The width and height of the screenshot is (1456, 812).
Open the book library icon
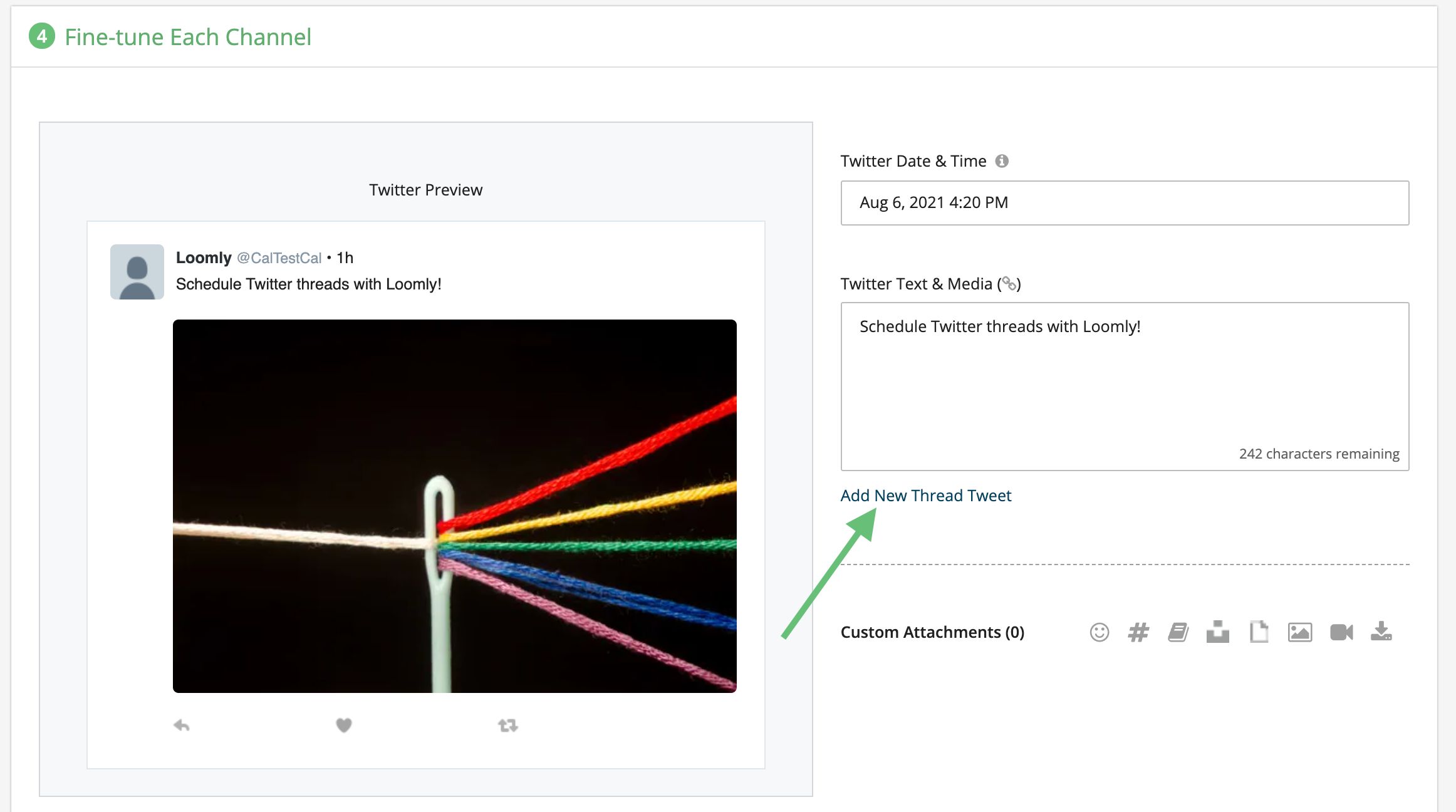(1178, 632)
